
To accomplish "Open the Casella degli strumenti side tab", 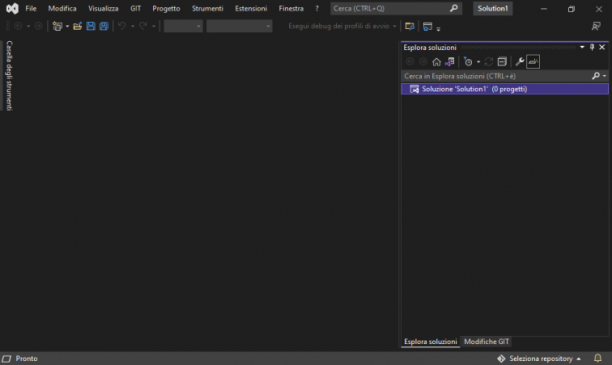I will (9, 75).
